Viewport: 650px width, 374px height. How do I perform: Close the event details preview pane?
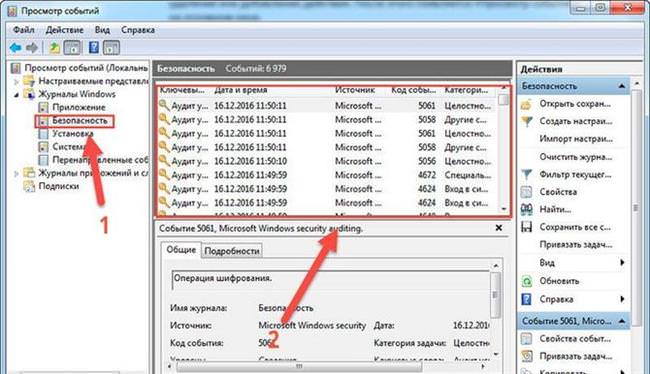pyautogui.click(x=499, y=228)
